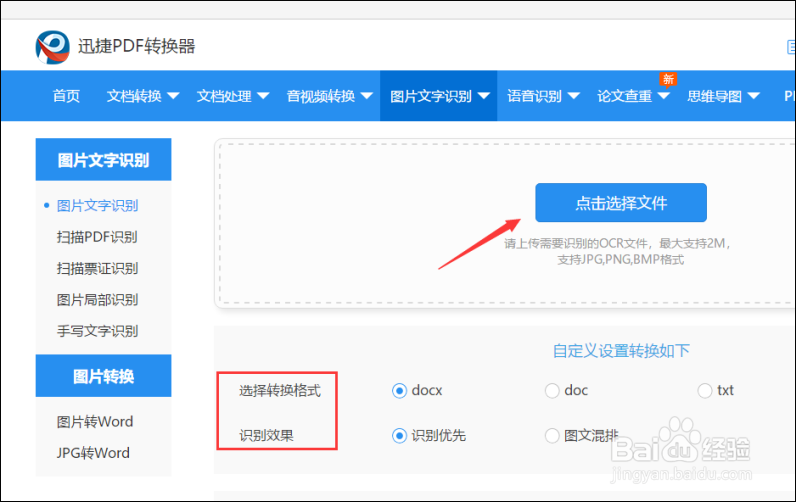Open the 论文查重 nav menu
Screen dimensions: 796x502
[x=624, y=96]
